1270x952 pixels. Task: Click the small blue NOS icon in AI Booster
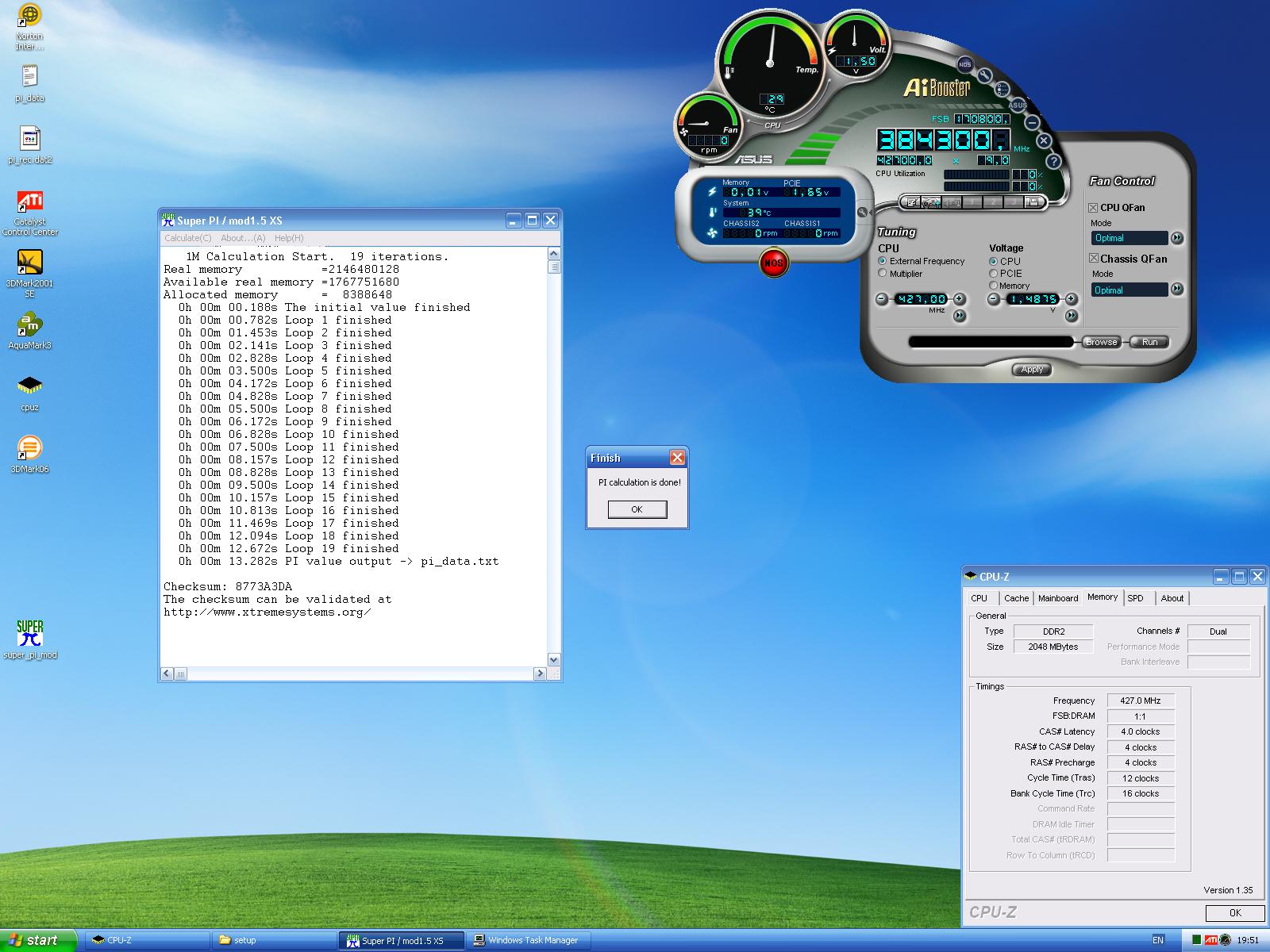(964, 64)
